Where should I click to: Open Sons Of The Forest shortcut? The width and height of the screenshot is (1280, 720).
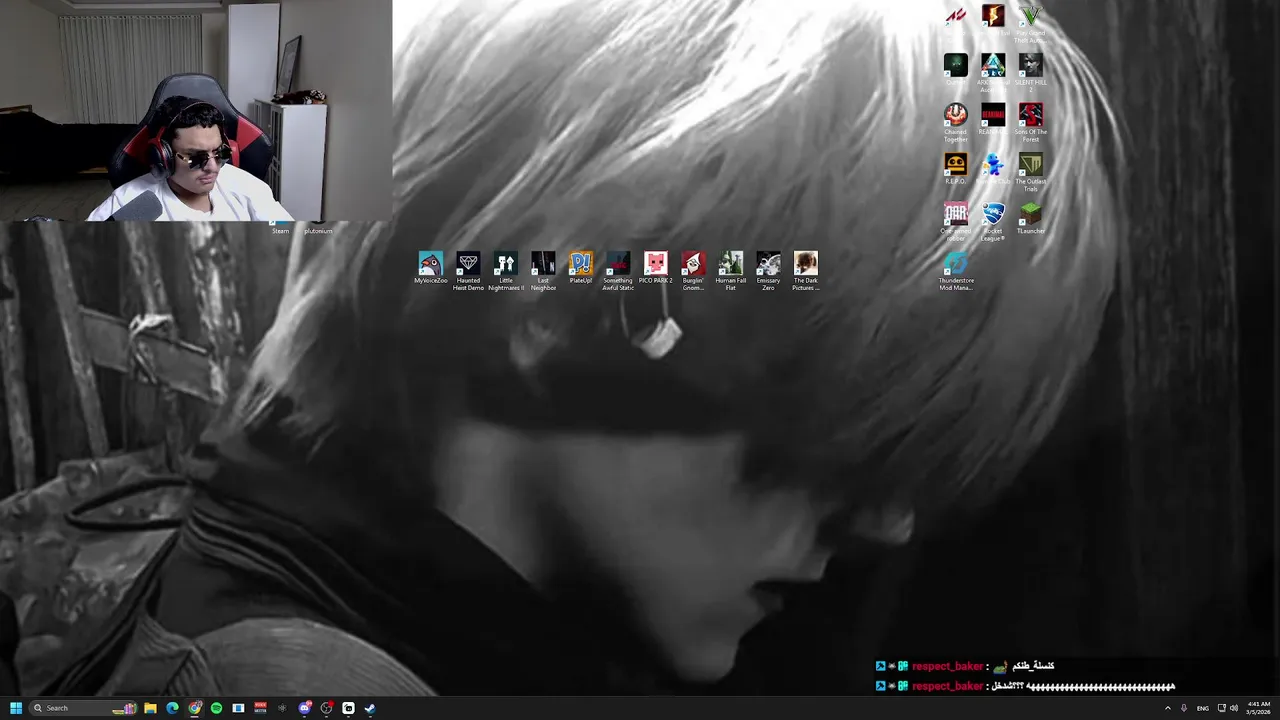(1031, 122)
